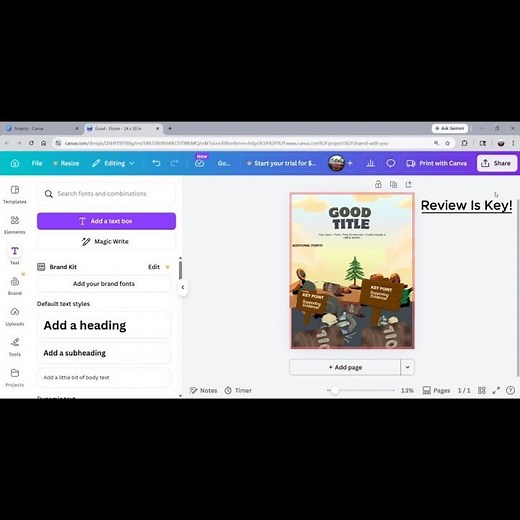Click Add your brand fonts button
The height and width of the screenshot is (520, 520).
tap(104, 284)
